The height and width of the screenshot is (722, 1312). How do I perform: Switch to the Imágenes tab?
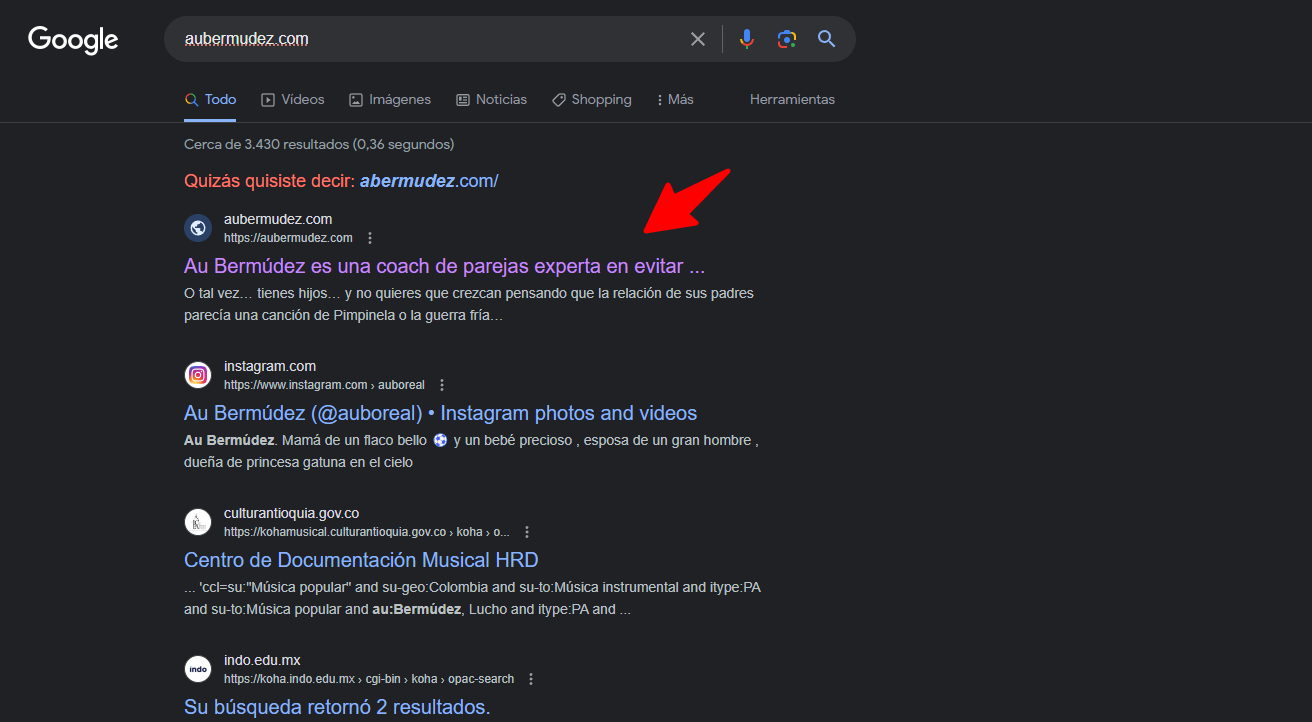click(390, 100)
